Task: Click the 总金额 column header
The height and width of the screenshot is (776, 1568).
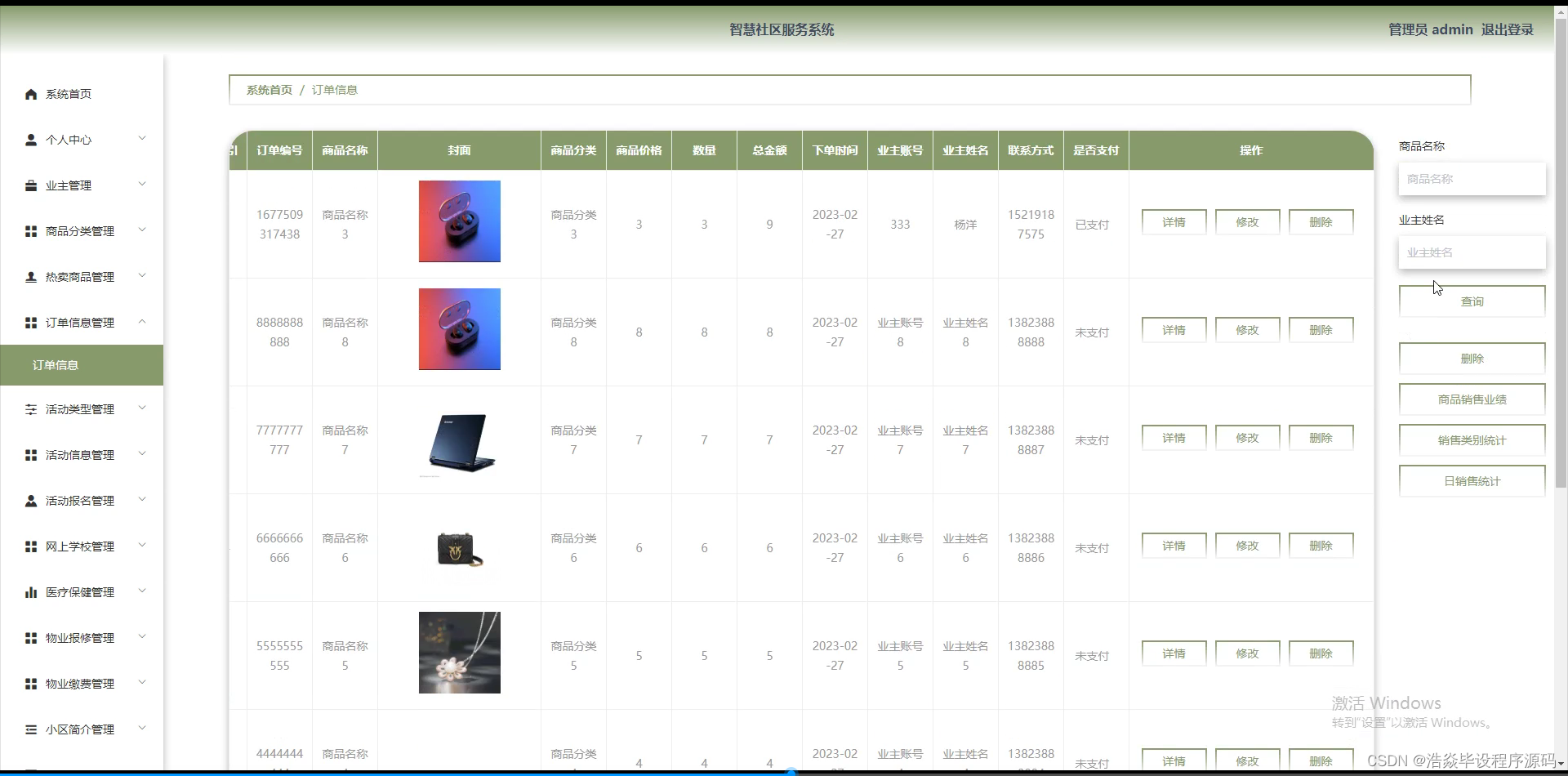Action: coord(769,150)
